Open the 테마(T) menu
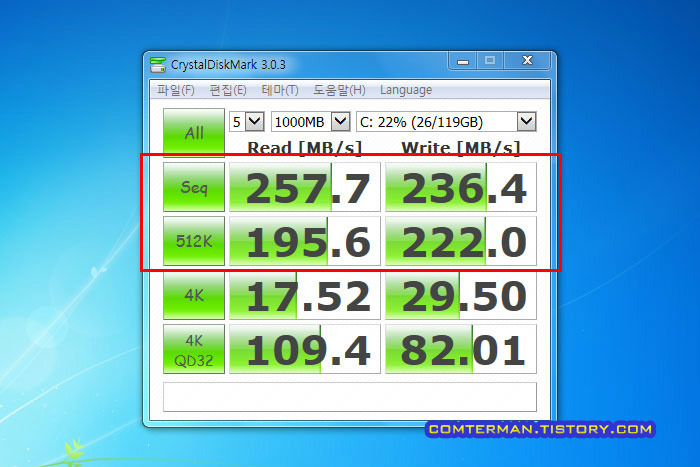Screen dimensions: 700x467 pos(280,90)
